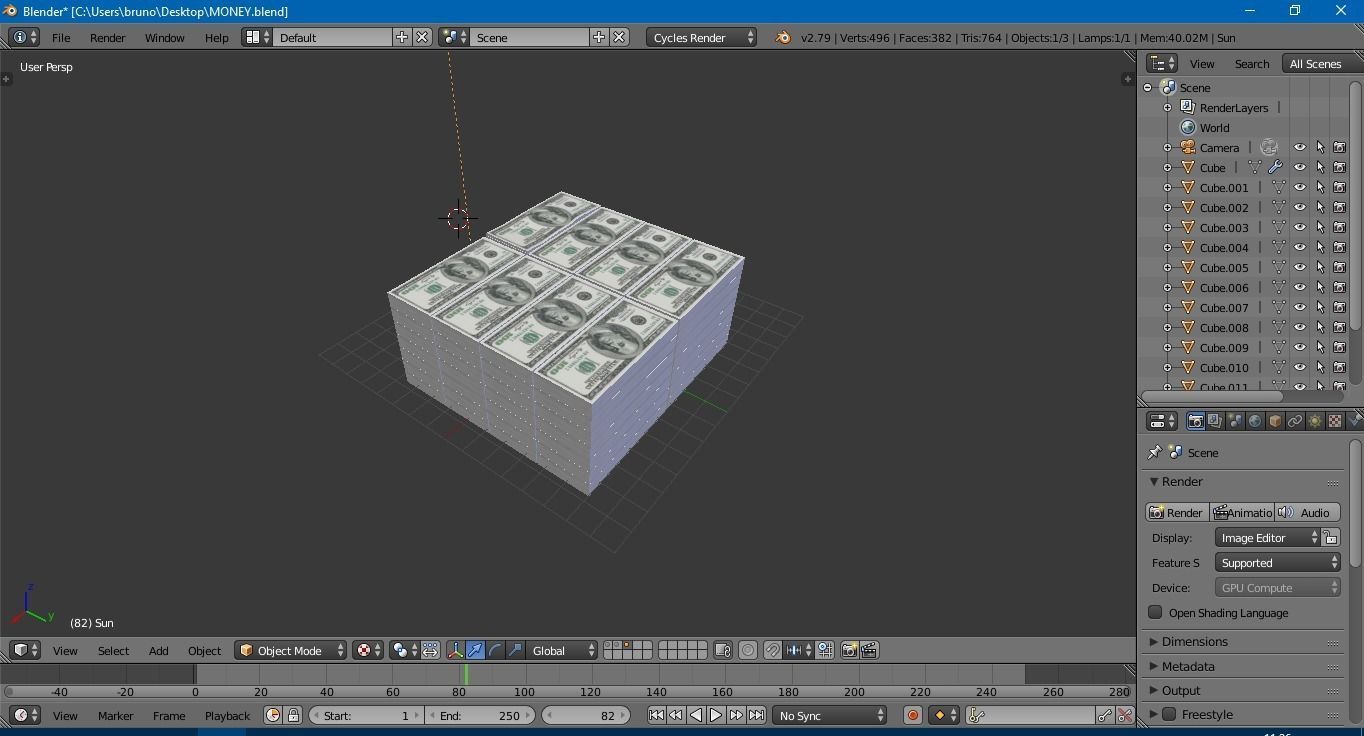Disable camera visibility for Cube.007

point(1340,307)
